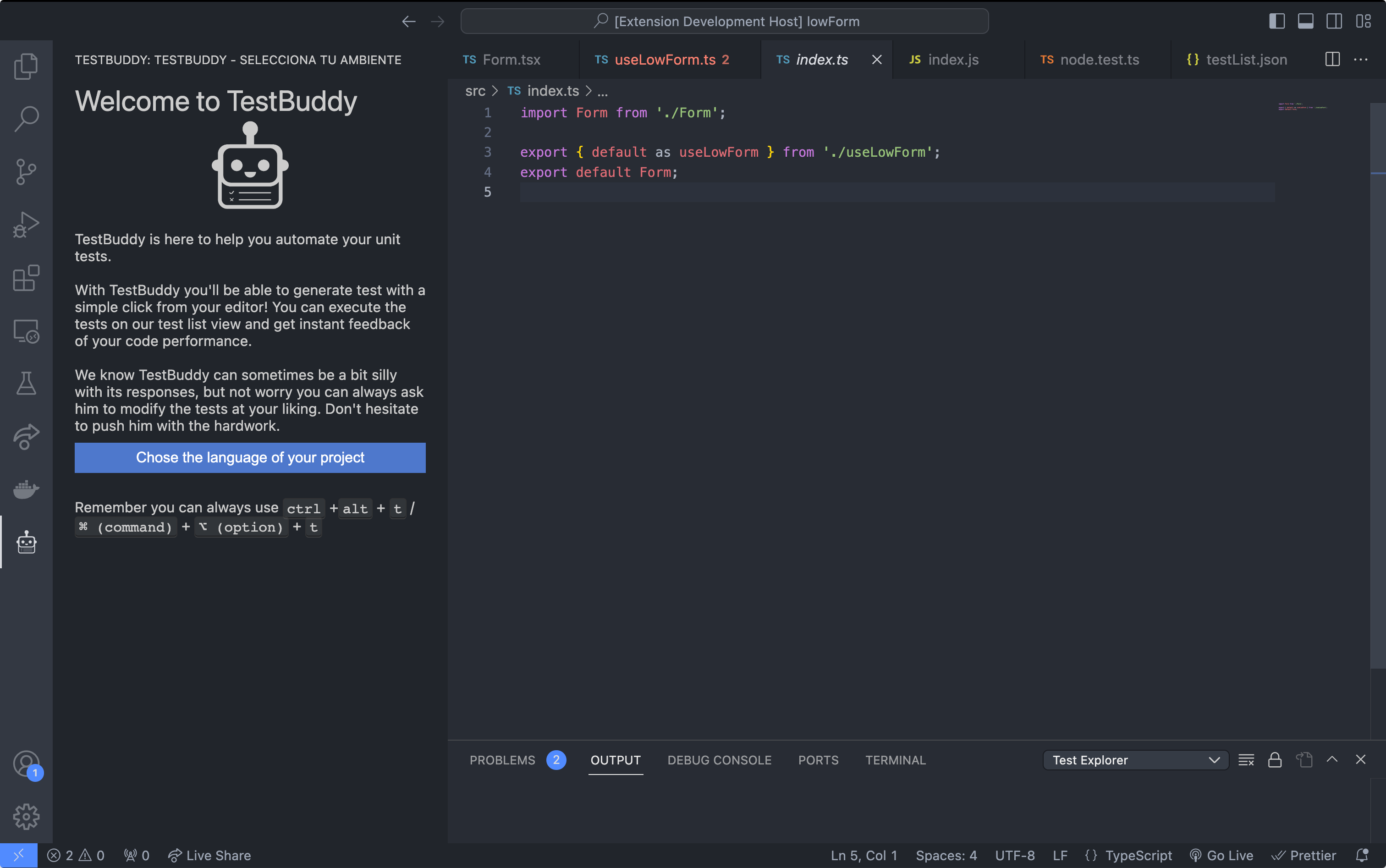Open the Source Control view
The height and width of the screenshot is (868, 1386).
(26, 172)
